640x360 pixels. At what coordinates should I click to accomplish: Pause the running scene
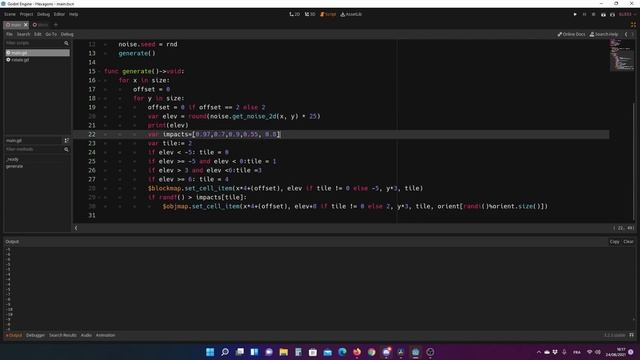point(584,14)
